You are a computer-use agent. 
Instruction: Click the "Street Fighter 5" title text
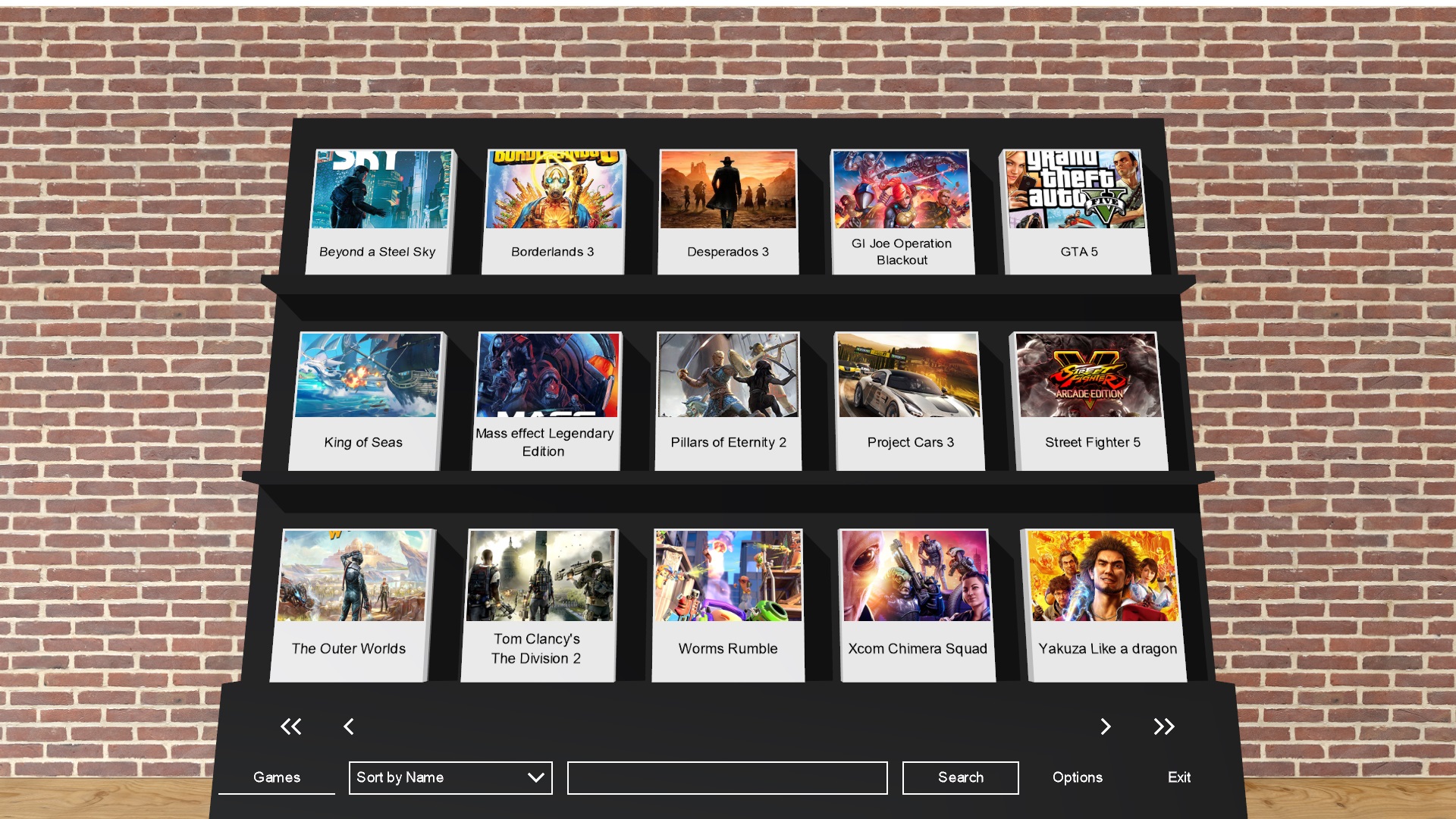pos(1093,442)
